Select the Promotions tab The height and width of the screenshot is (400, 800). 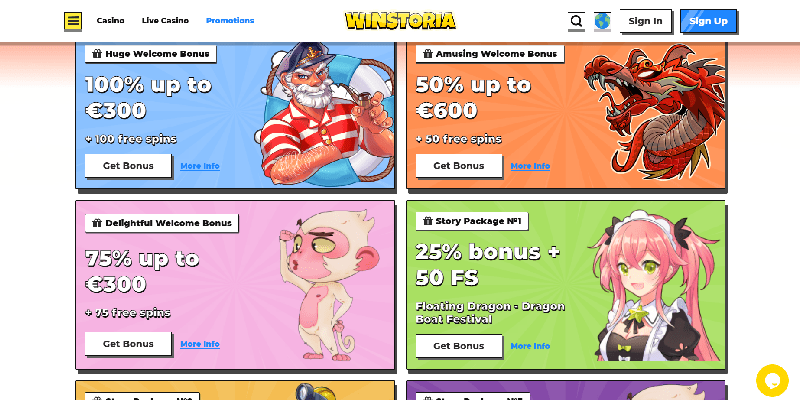tap(230, 21)
